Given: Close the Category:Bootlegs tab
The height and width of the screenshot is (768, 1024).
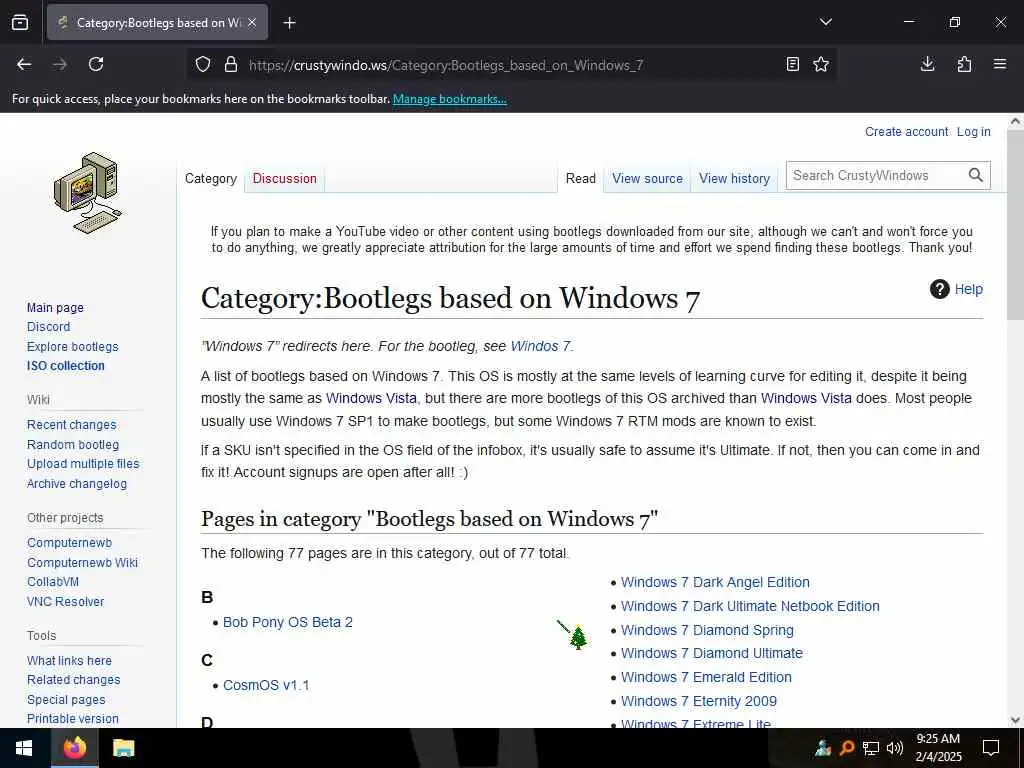Looking at the screenshot, I should tap(252, 22).
